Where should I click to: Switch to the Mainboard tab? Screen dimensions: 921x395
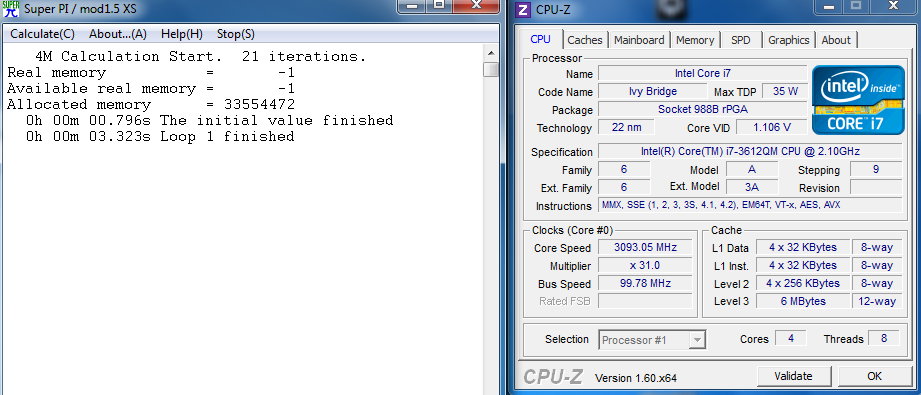click(x=639, y=40)
